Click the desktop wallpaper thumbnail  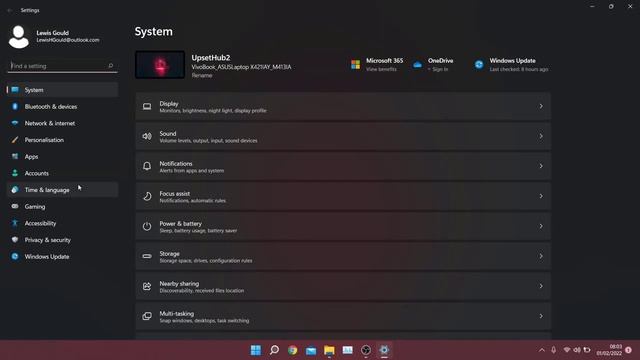[x=160, y=64]
